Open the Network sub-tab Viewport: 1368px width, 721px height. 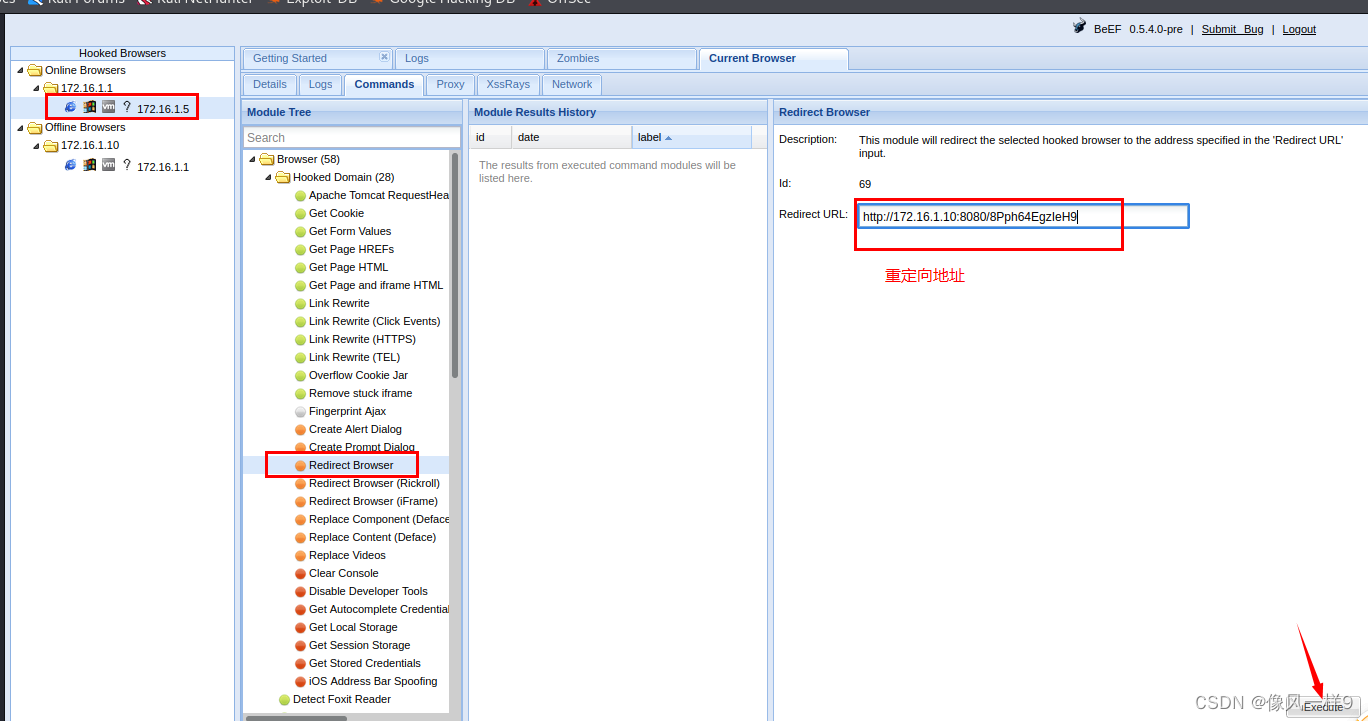click(x=572, y=84)
